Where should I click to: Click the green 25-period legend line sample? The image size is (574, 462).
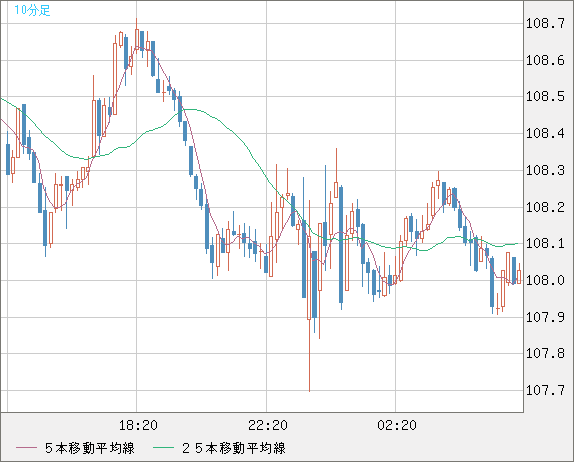point(163,448)
